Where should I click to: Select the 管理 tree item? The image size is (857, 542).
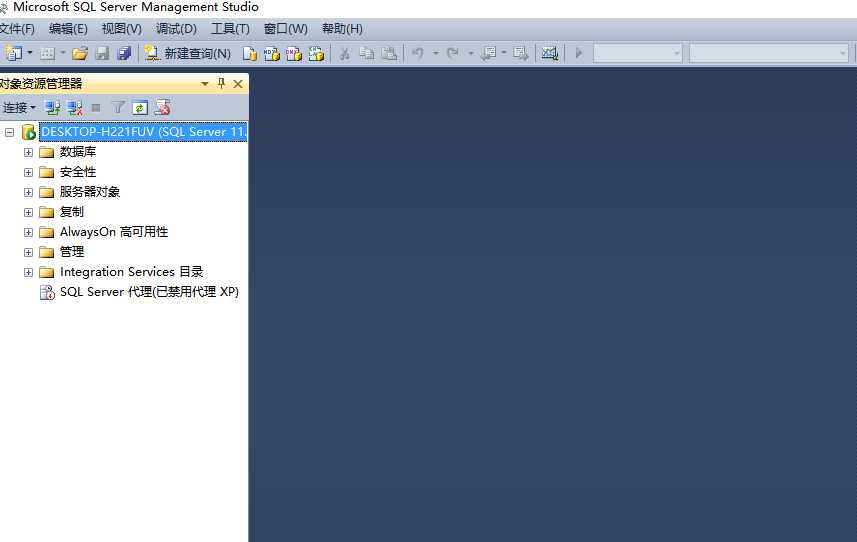(x=72, y=251)
